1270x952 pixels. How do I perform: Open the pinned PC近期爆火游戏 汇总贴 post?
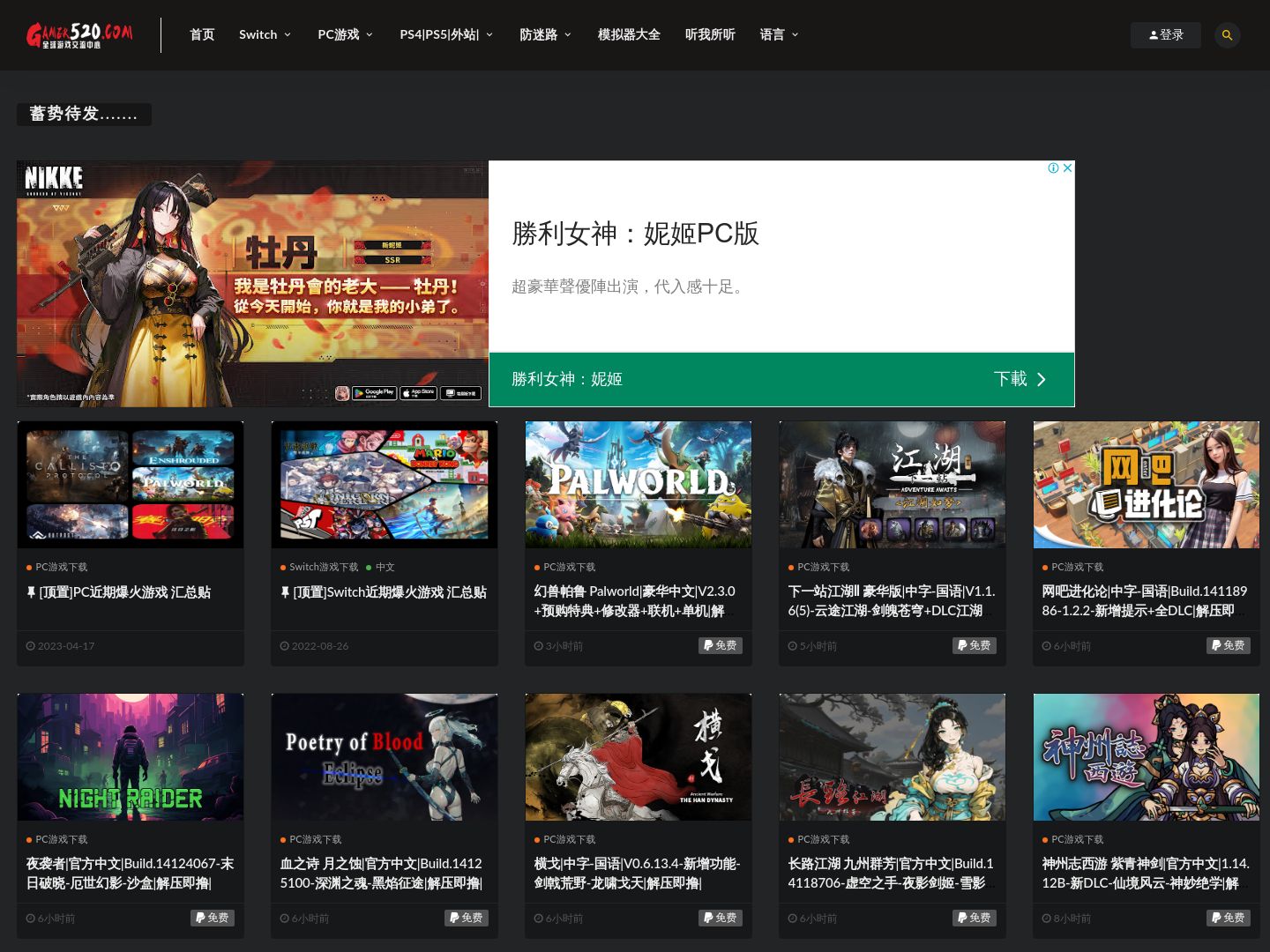119,592
